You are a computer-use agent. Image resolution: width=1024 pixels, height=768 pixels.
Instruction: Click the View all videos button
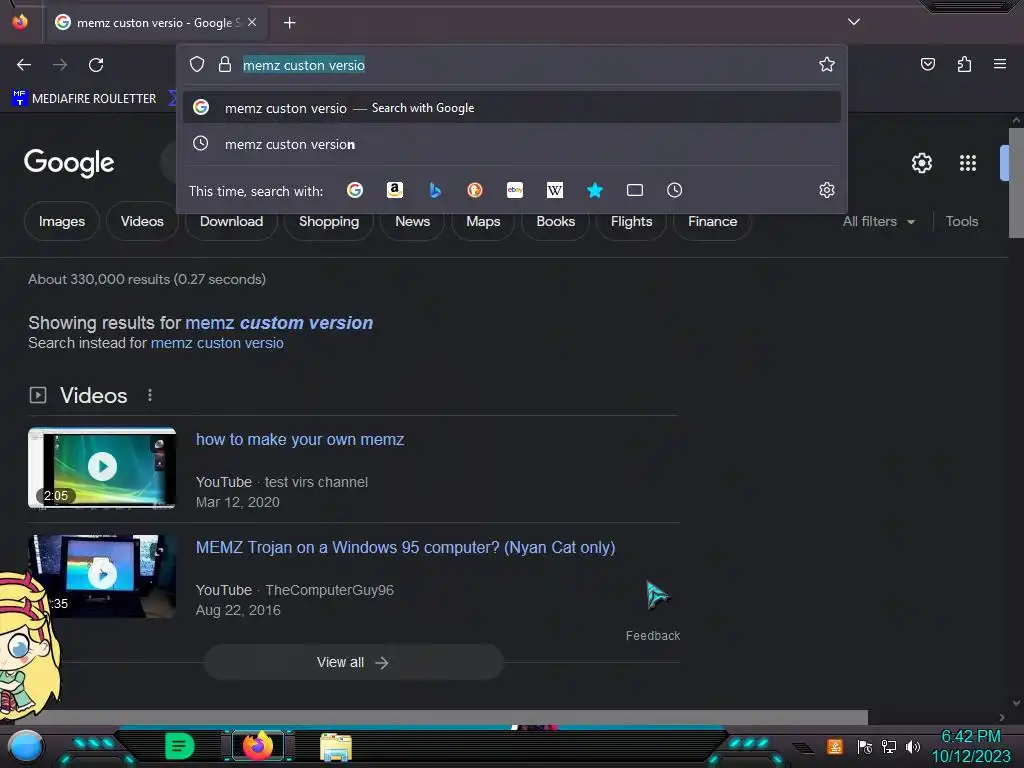point(353,662)
